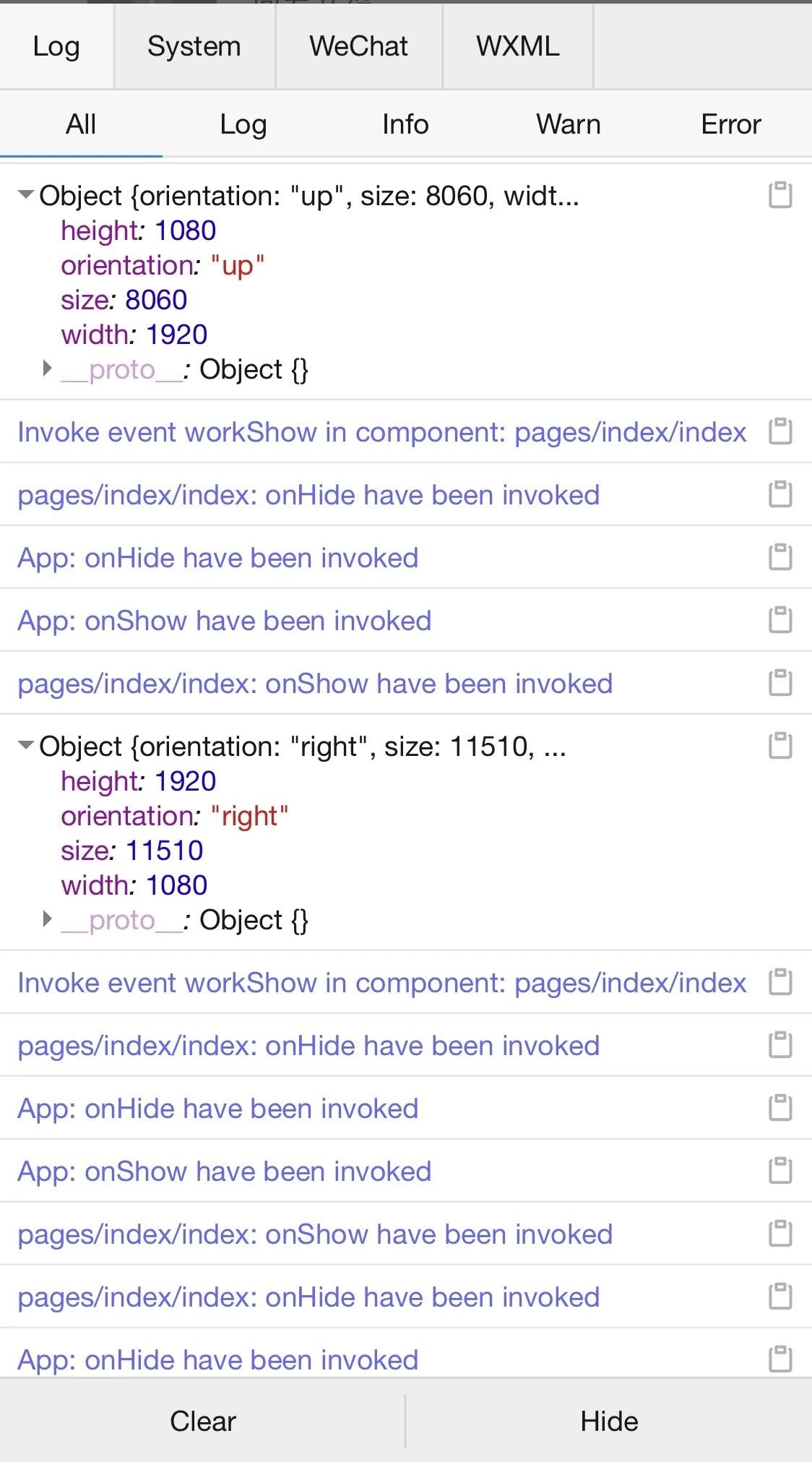Switch to the System tab

194,46
